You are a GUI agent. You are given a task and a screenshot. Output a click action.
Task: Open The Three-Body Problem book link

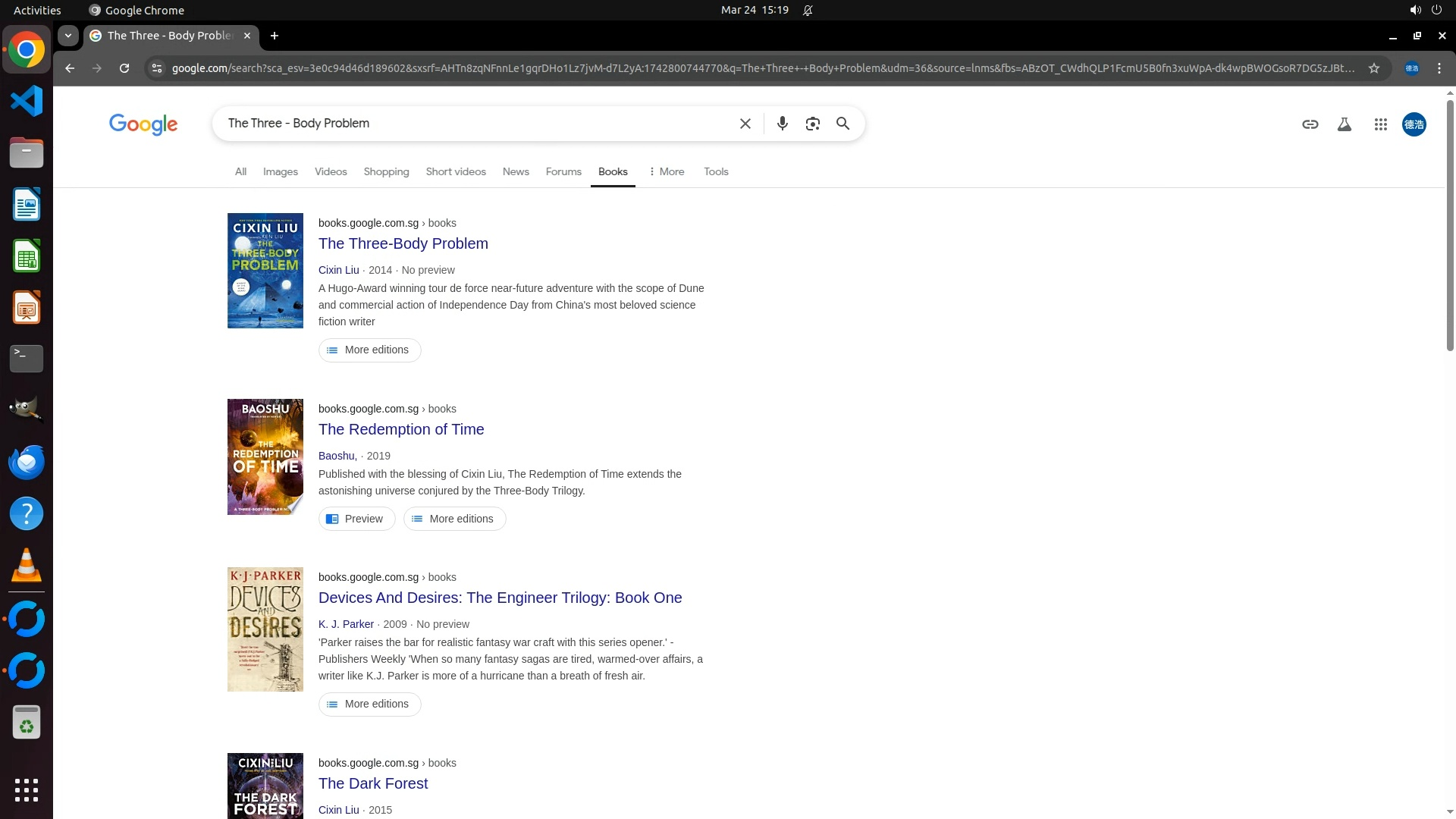coord(403,243)
